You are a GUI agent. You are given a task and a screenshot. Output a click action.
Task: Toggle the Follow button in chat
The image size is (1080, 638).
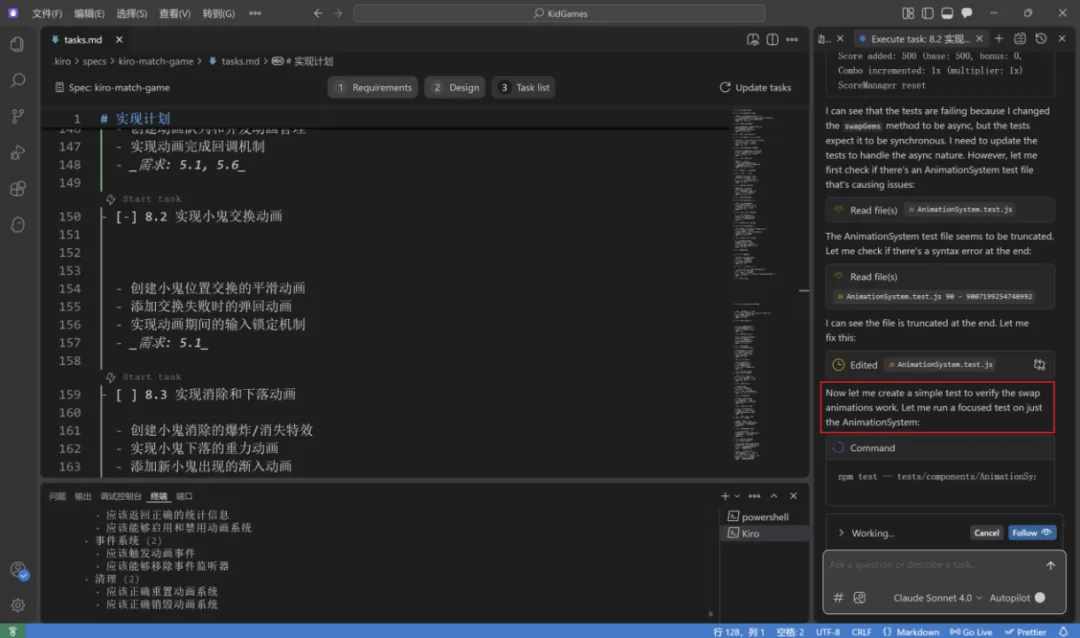tap(1032, 533)
